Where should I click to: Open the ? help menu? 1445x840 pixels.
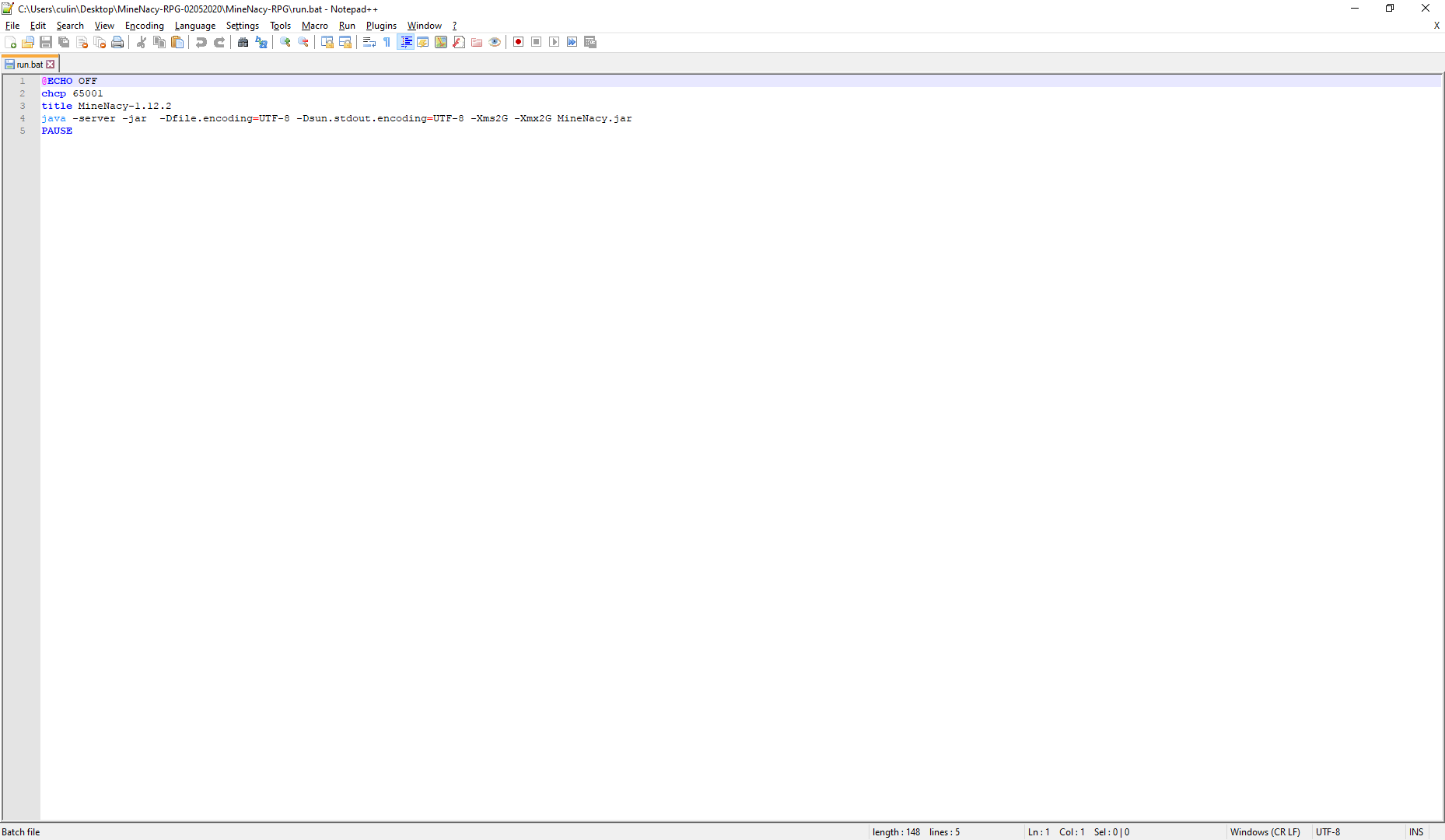[x=455, y=26]
